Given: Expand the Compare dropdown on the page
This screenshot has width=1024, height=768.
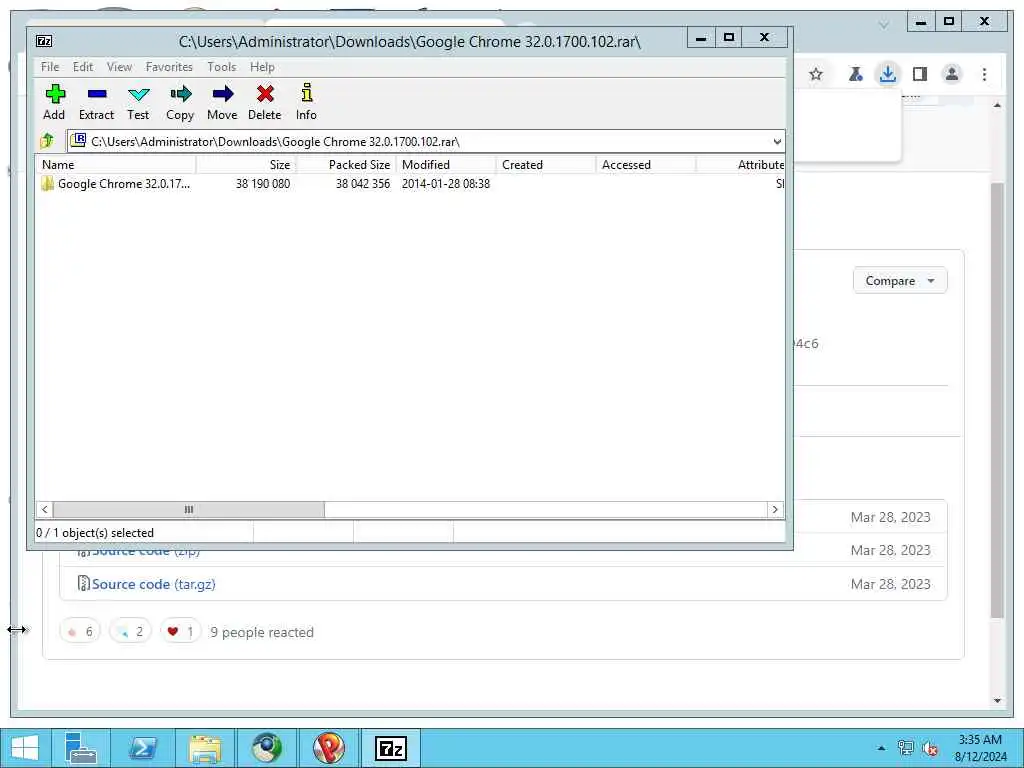Looking at the screenshot, I should tap(899, 281).
